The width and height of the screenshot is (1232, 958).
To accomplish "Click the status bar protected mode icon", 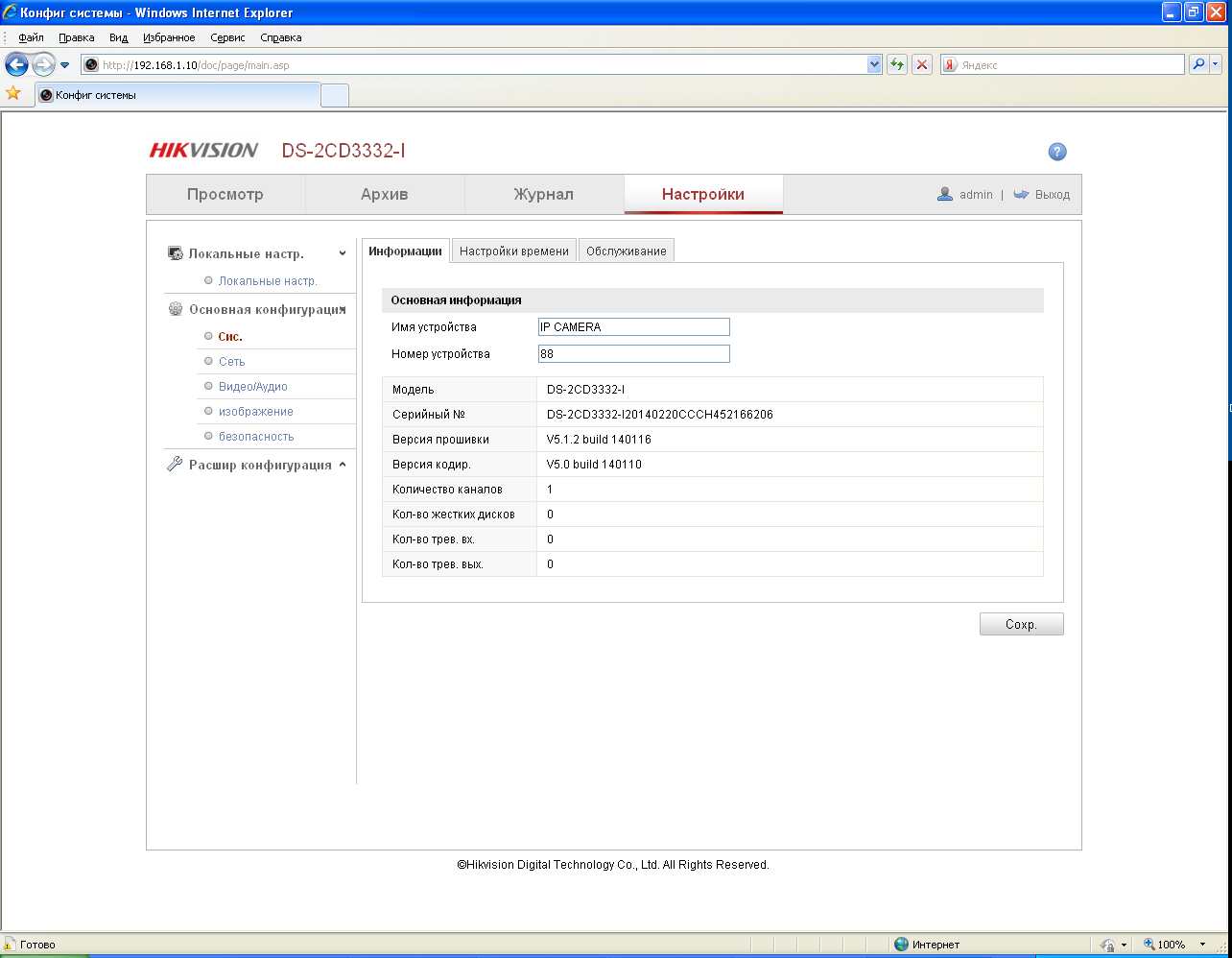I will click(1107, 945).
